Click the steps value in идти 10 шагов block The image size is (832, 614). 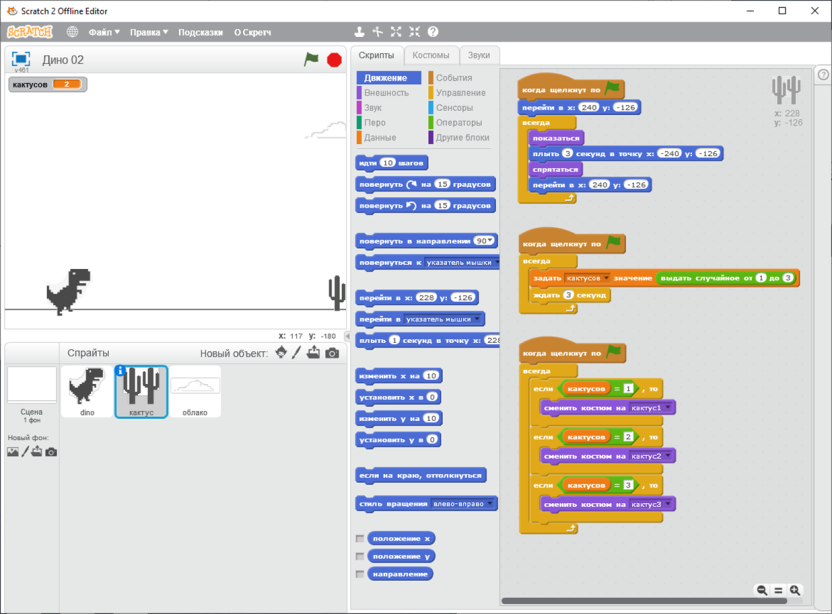pyautogui.click(x=388, y=163)
